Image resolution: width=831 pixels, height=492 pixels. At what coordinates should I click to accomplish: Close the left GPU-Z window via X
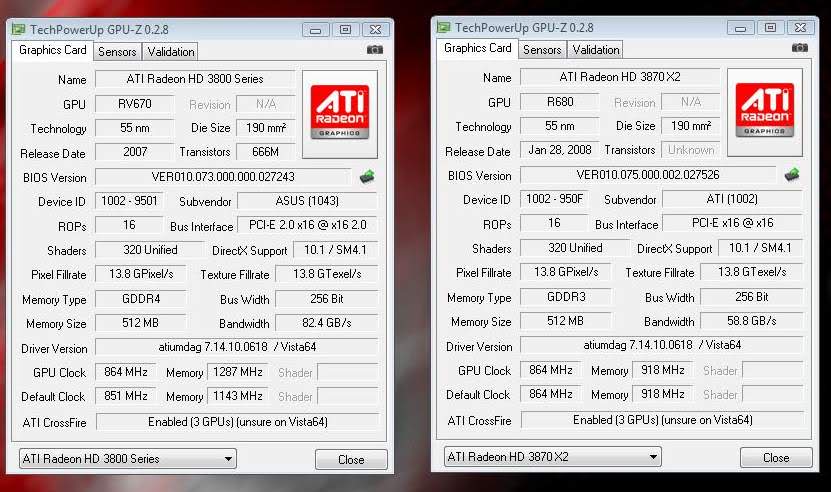tap(375, 30)
